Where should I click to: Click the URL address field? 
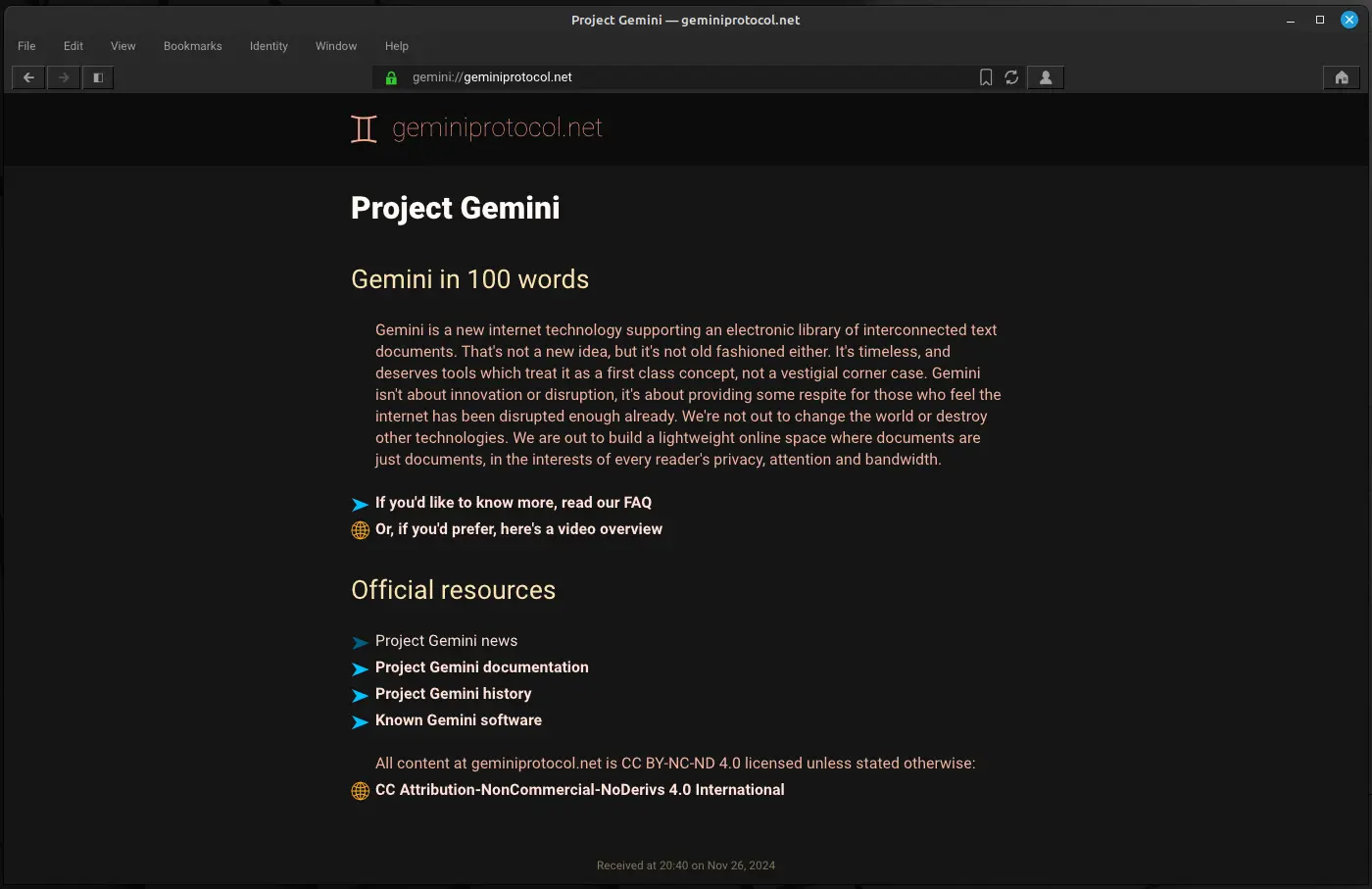tap(686, 77)
